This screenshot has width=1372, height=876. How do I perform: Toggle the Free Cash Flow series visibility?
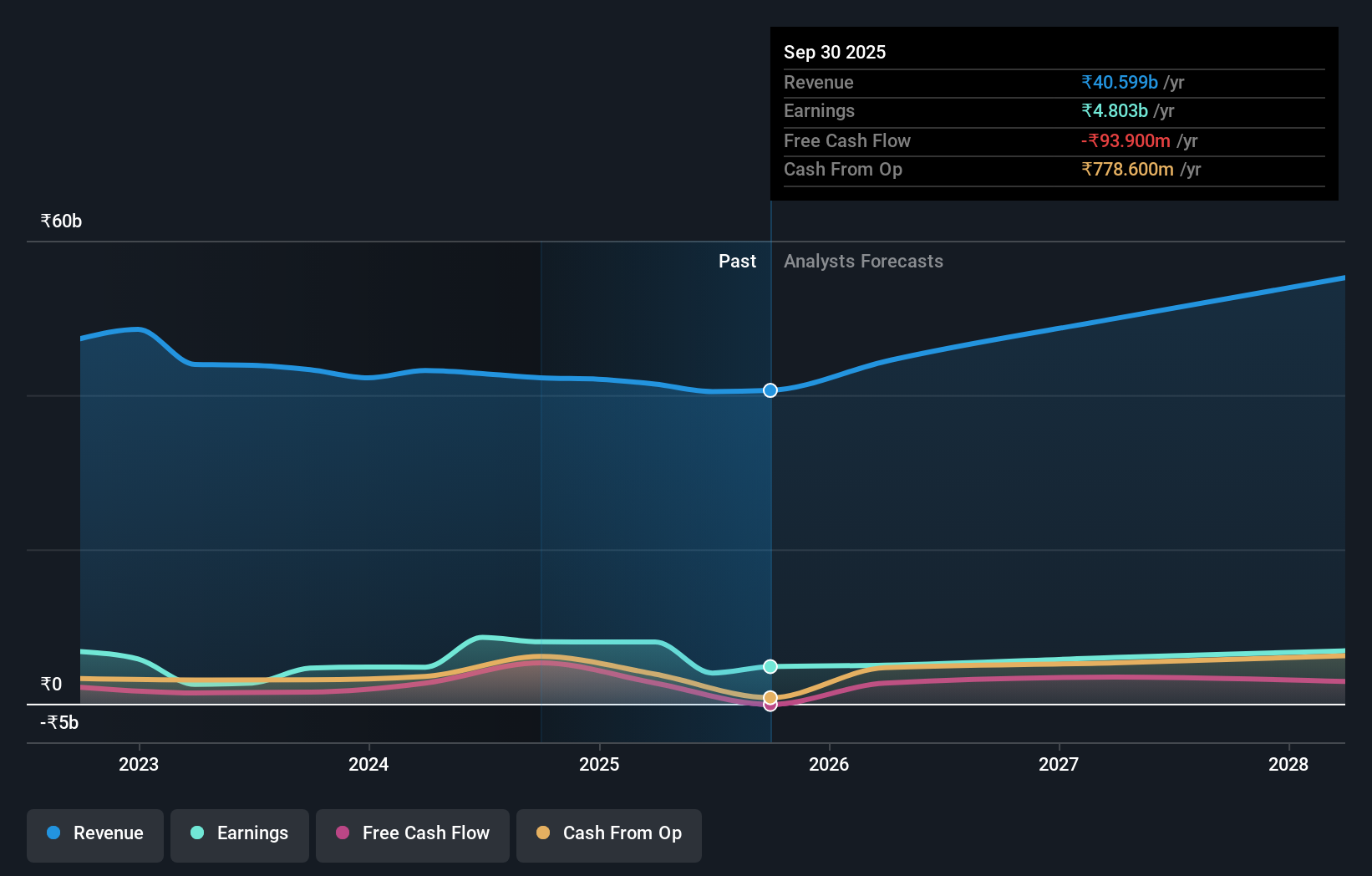[412, 833]
